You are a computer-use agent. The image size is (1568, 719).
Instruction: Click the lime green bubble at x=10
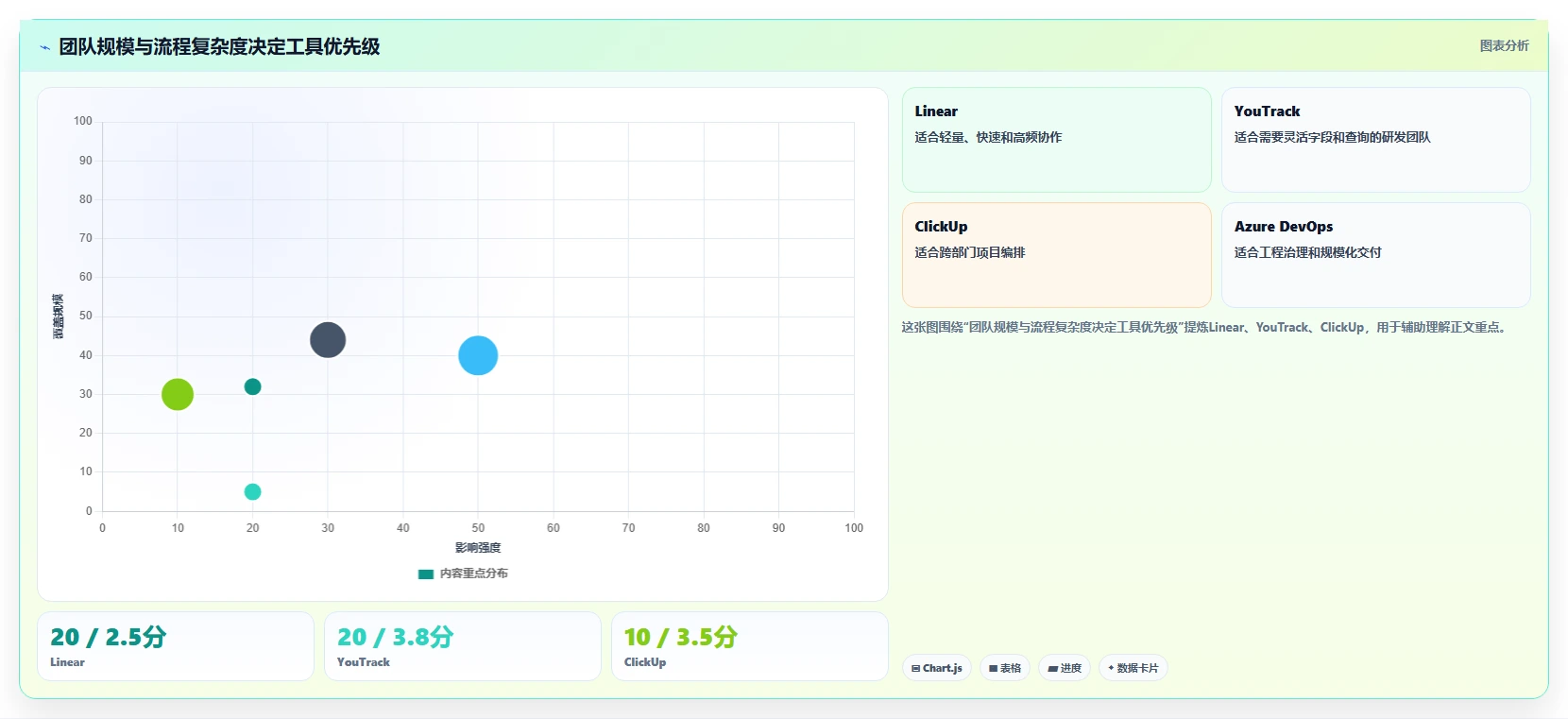pos(178,394)
